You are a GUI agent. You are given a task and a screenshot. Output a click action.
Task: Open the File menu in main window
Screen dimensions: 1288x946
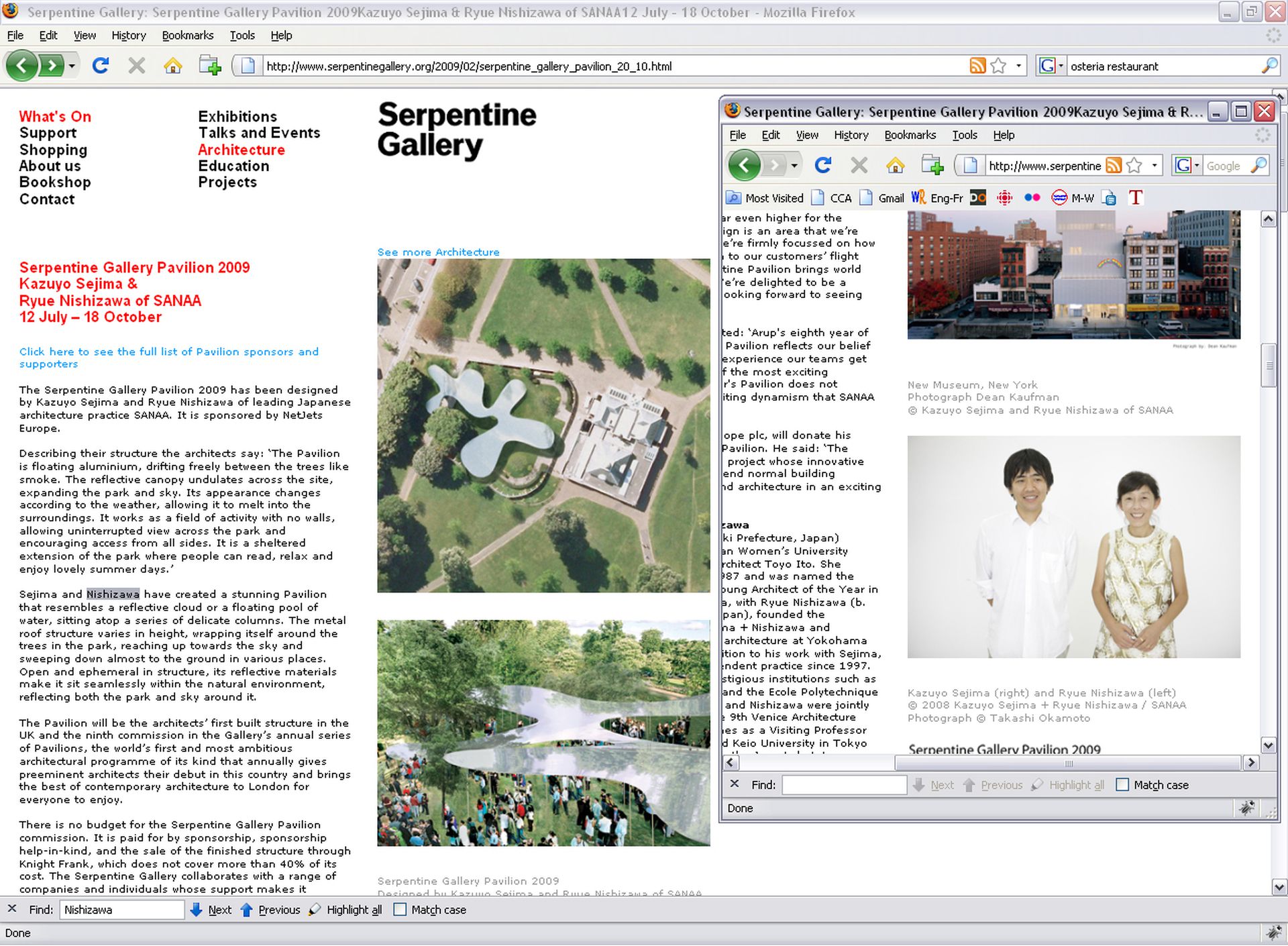click(x=15, y=36)
